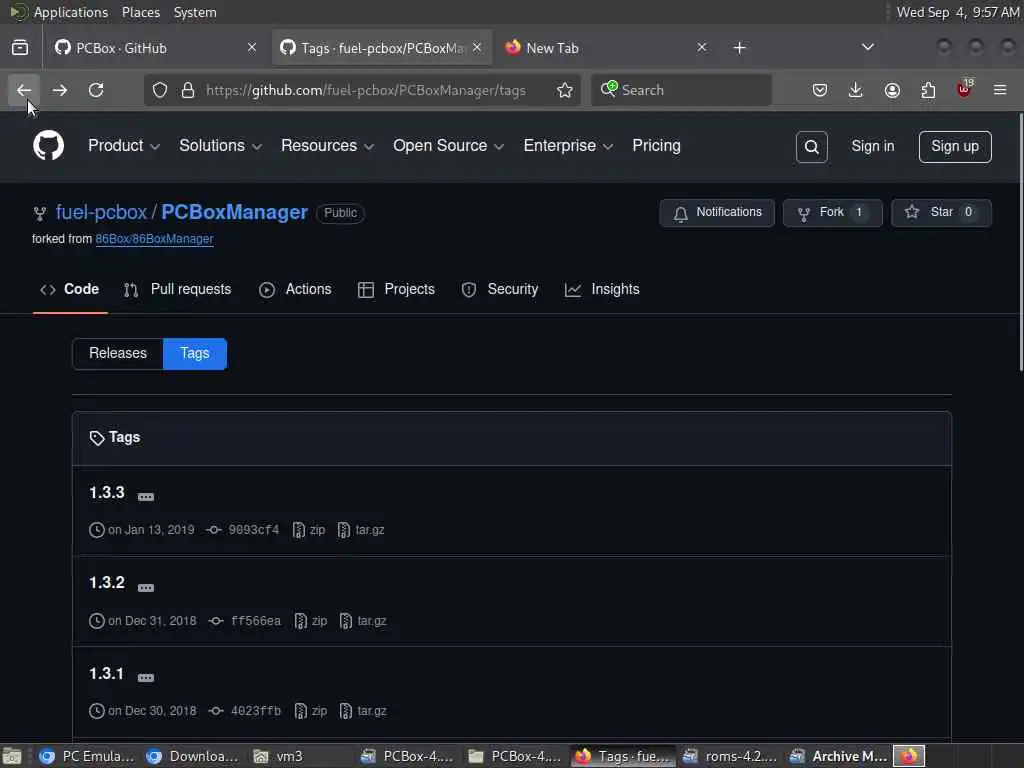Go to the GitHub homepage logo
Screen dimensions: 1024x768
coord(48,146)
